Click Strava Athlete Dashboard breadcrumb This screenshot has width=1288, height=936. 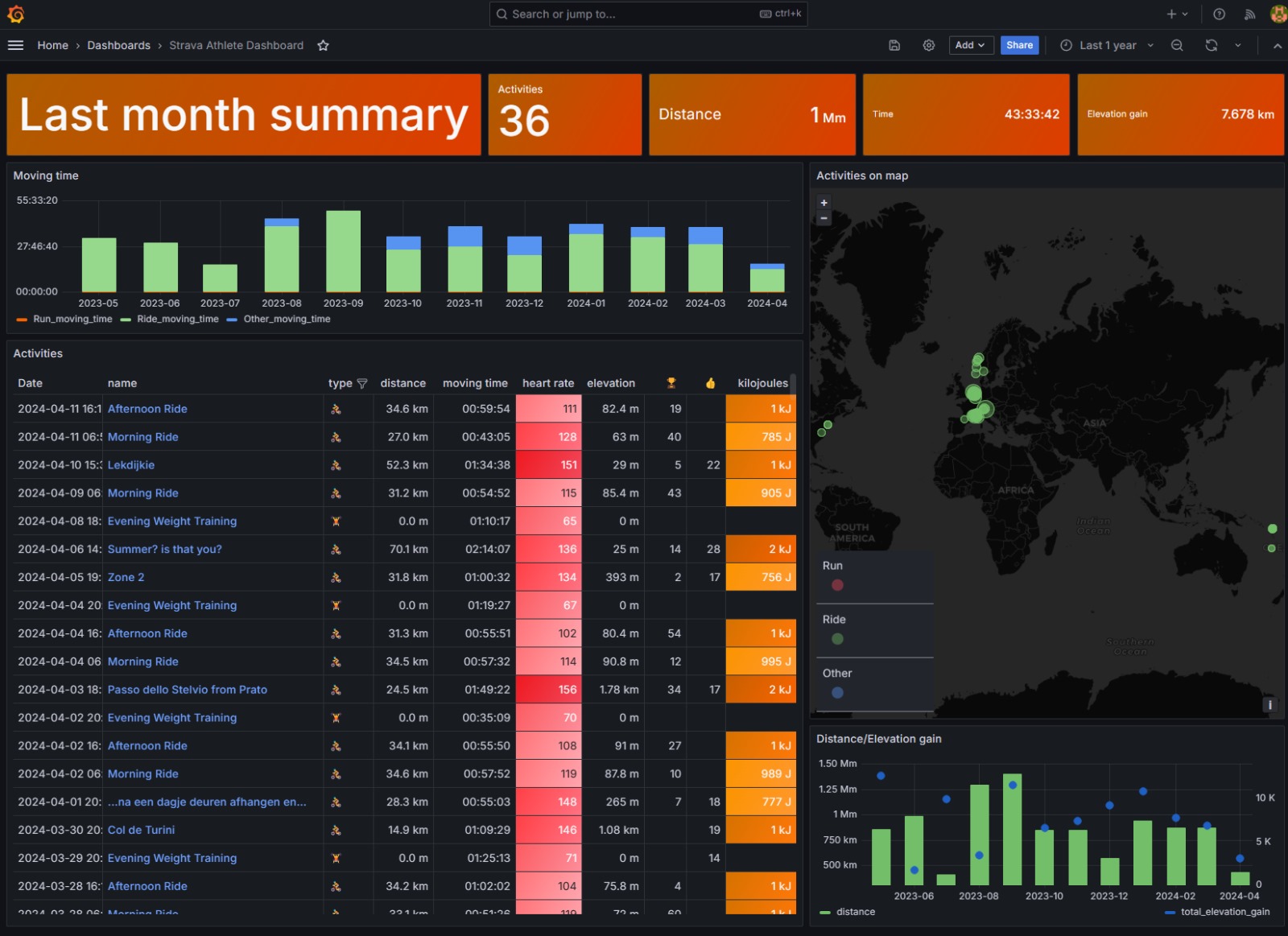[x=236, y=45]
